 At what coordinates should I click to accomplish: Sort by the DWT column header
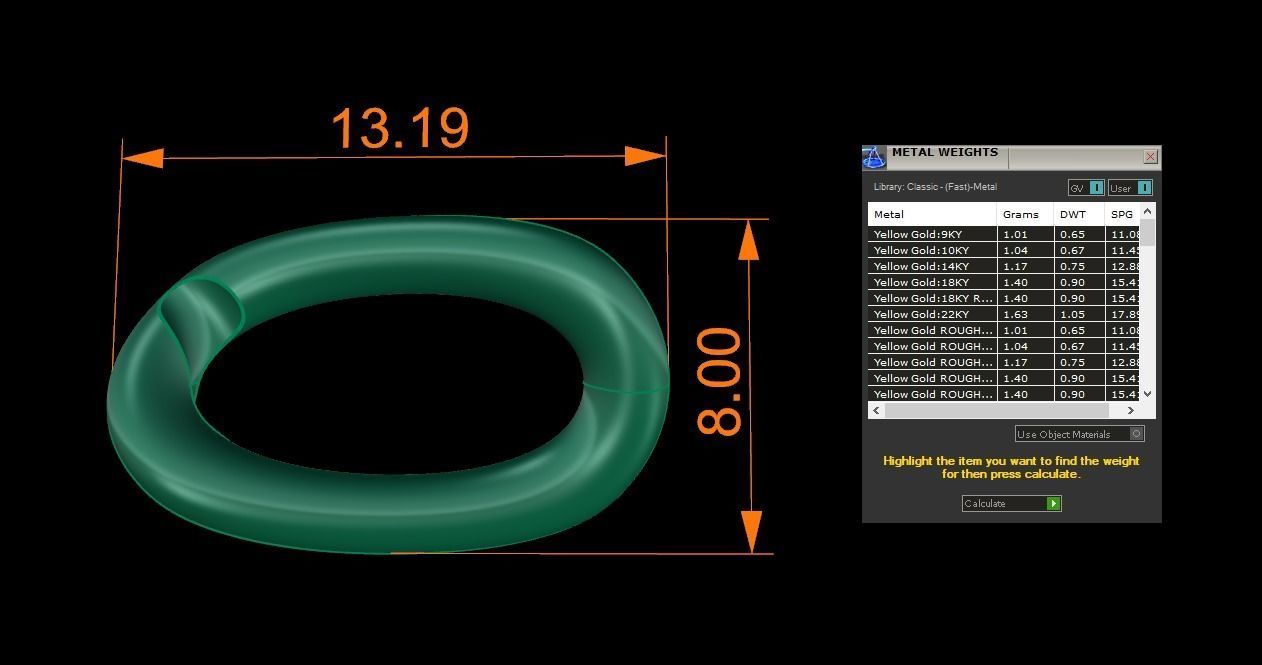[1079, 214]
